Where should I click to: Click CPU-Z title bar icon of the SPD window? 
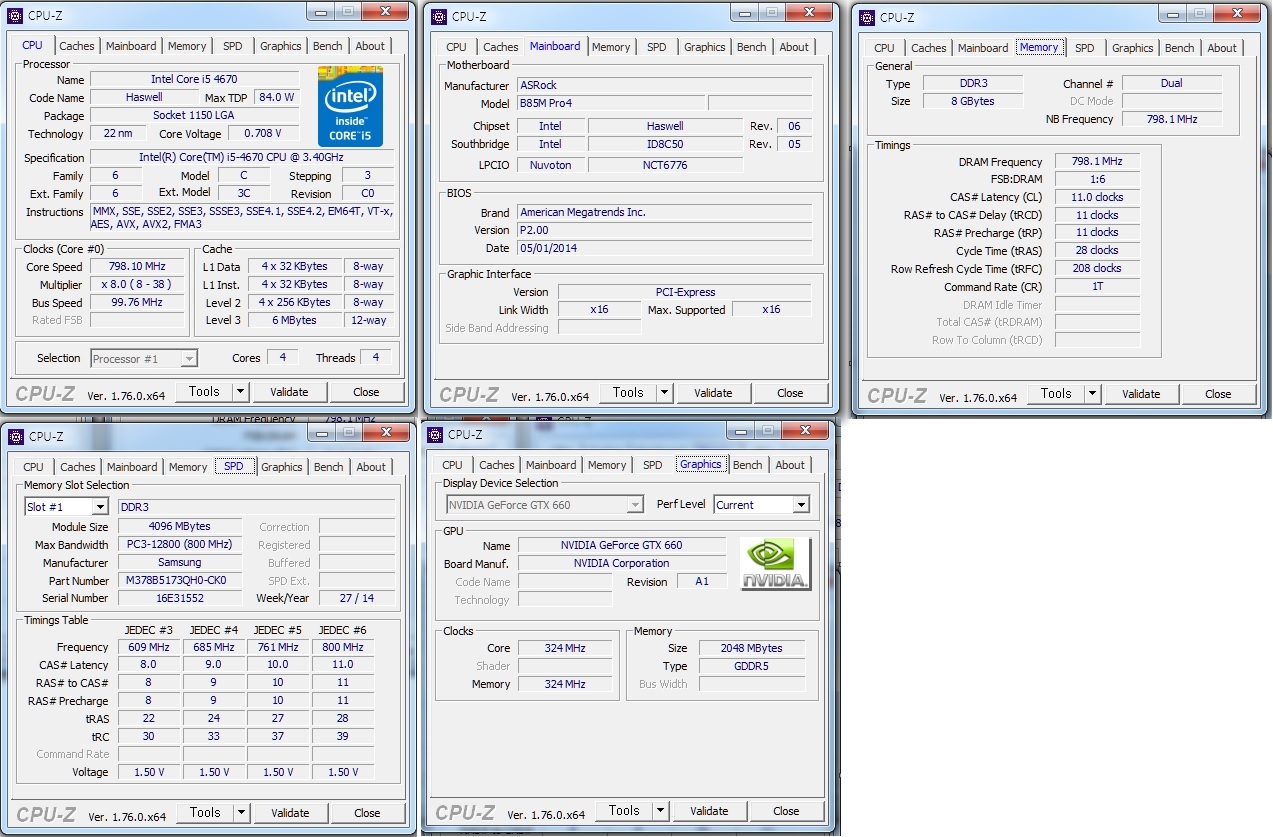pos(16,436)
